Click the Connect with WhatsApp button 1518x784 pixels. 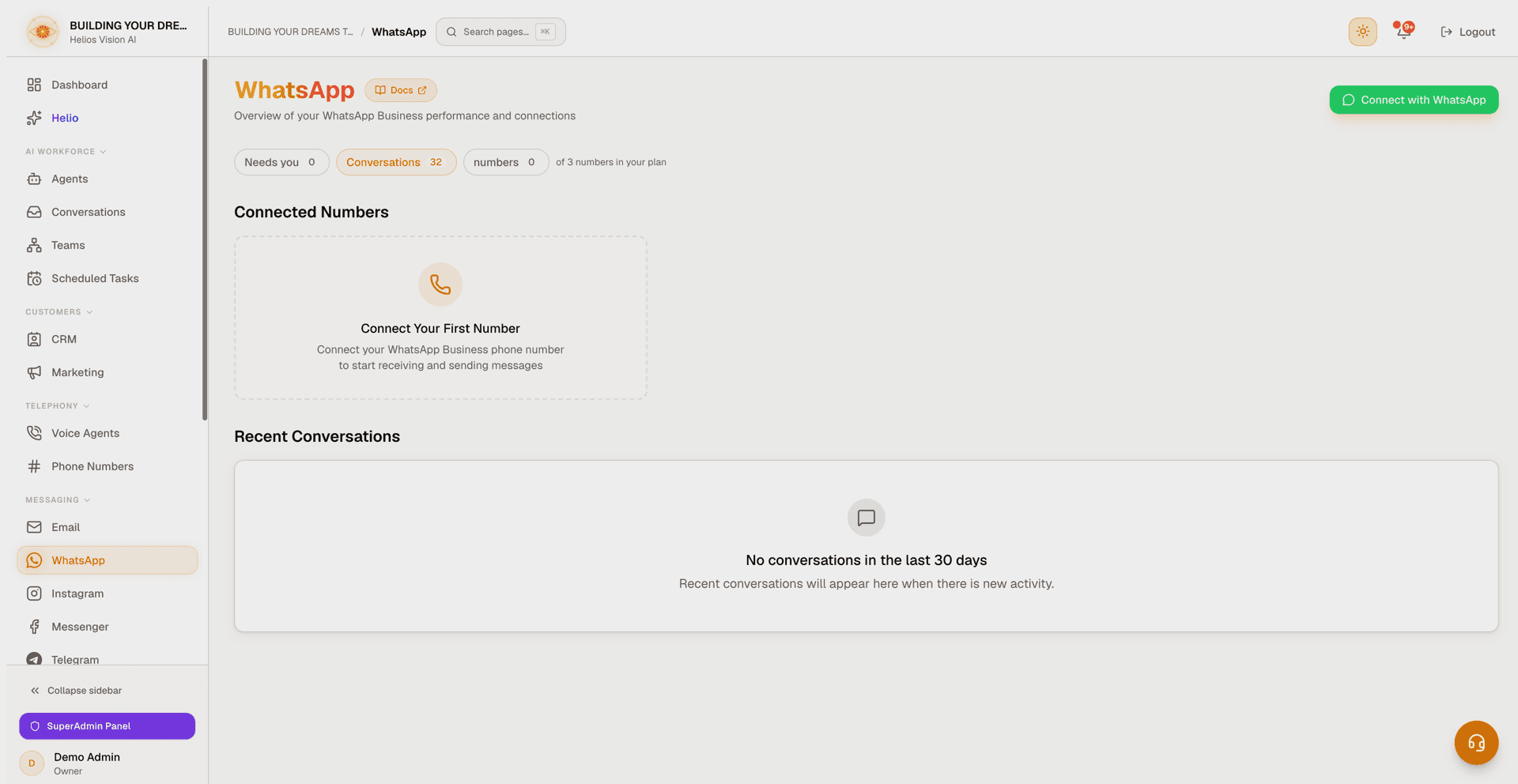click(1414, 100)
